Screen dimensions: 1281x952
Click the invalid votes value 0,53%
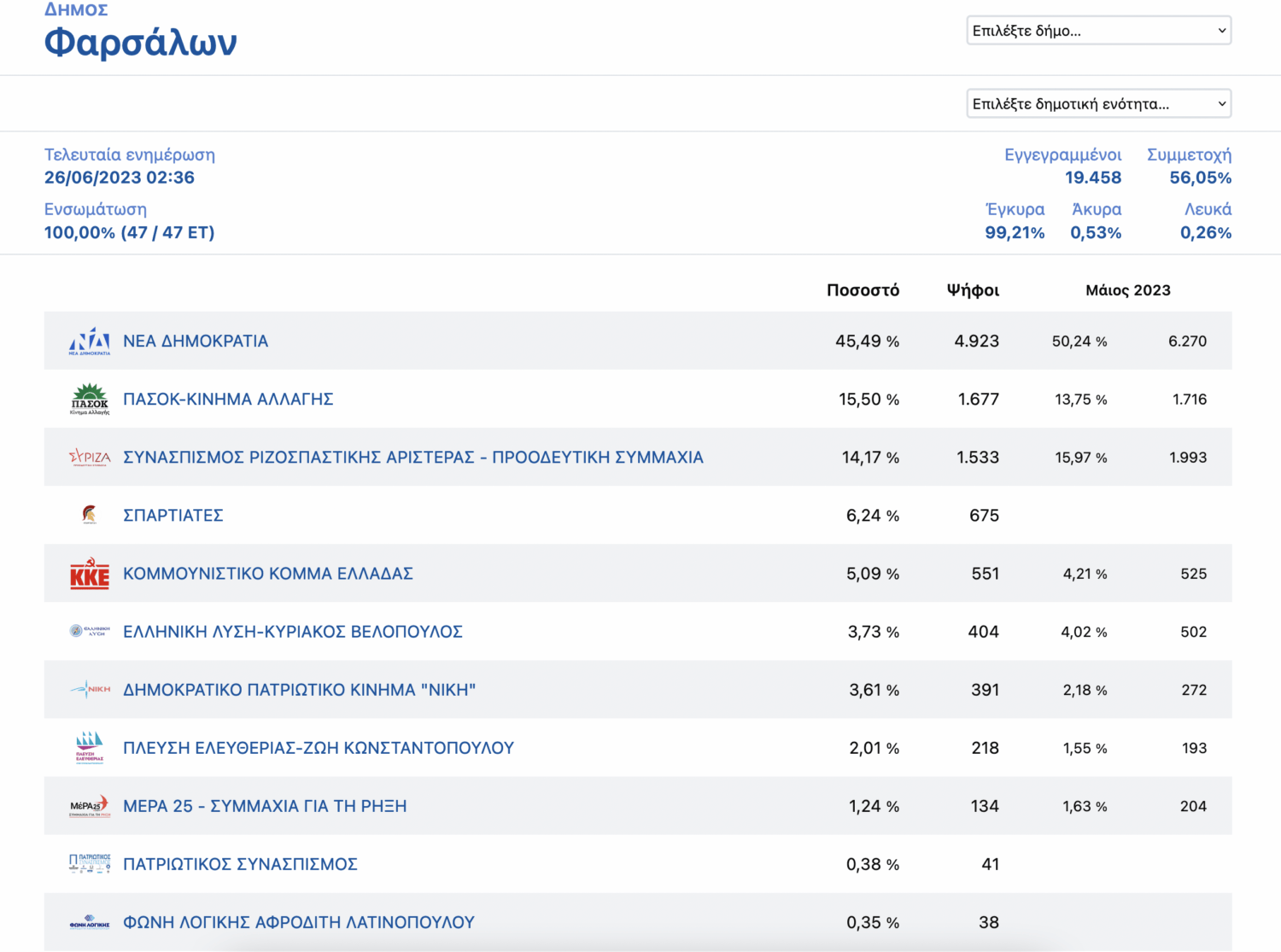click(1096, 232)
